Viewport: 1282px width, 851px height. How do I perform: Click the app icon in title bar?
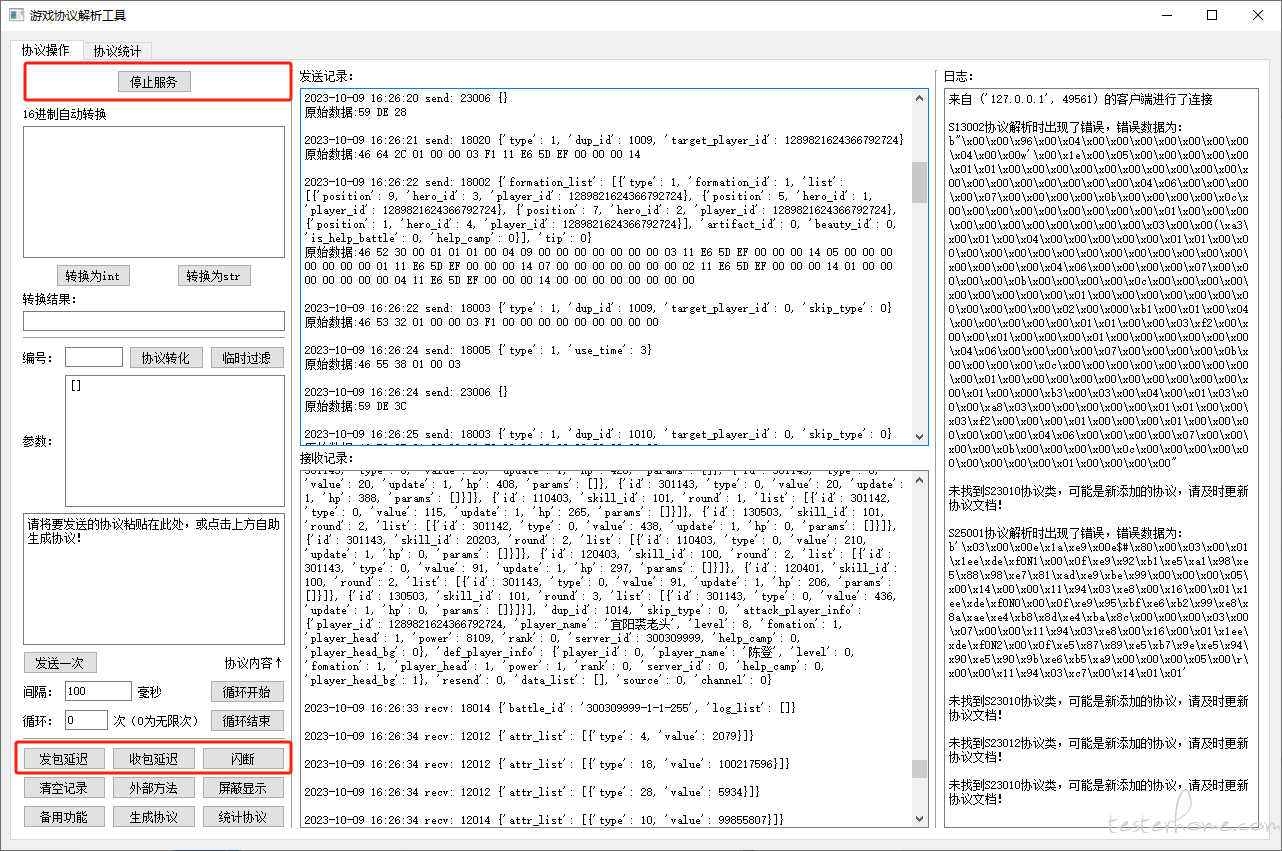[x=16, y=15]
